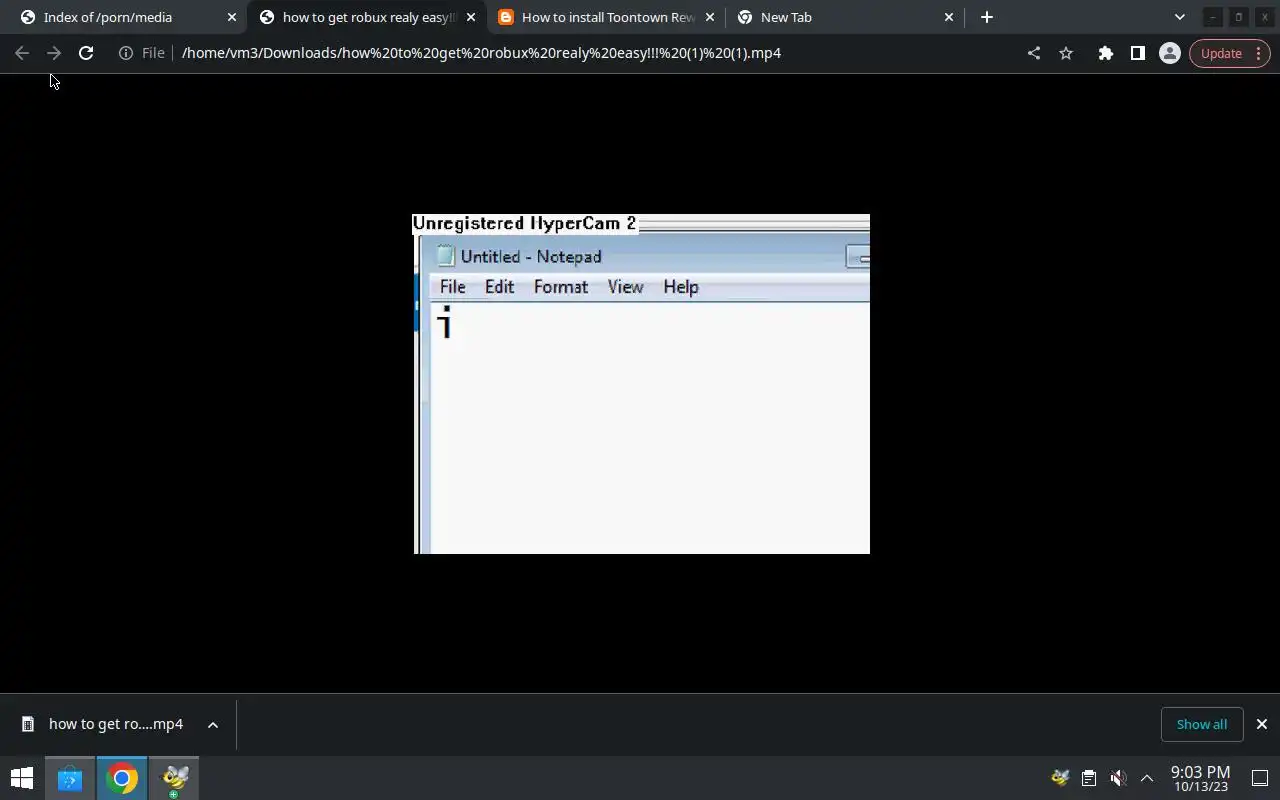
Task: Bookmark this page with star icon
Action: (1066, 53)
